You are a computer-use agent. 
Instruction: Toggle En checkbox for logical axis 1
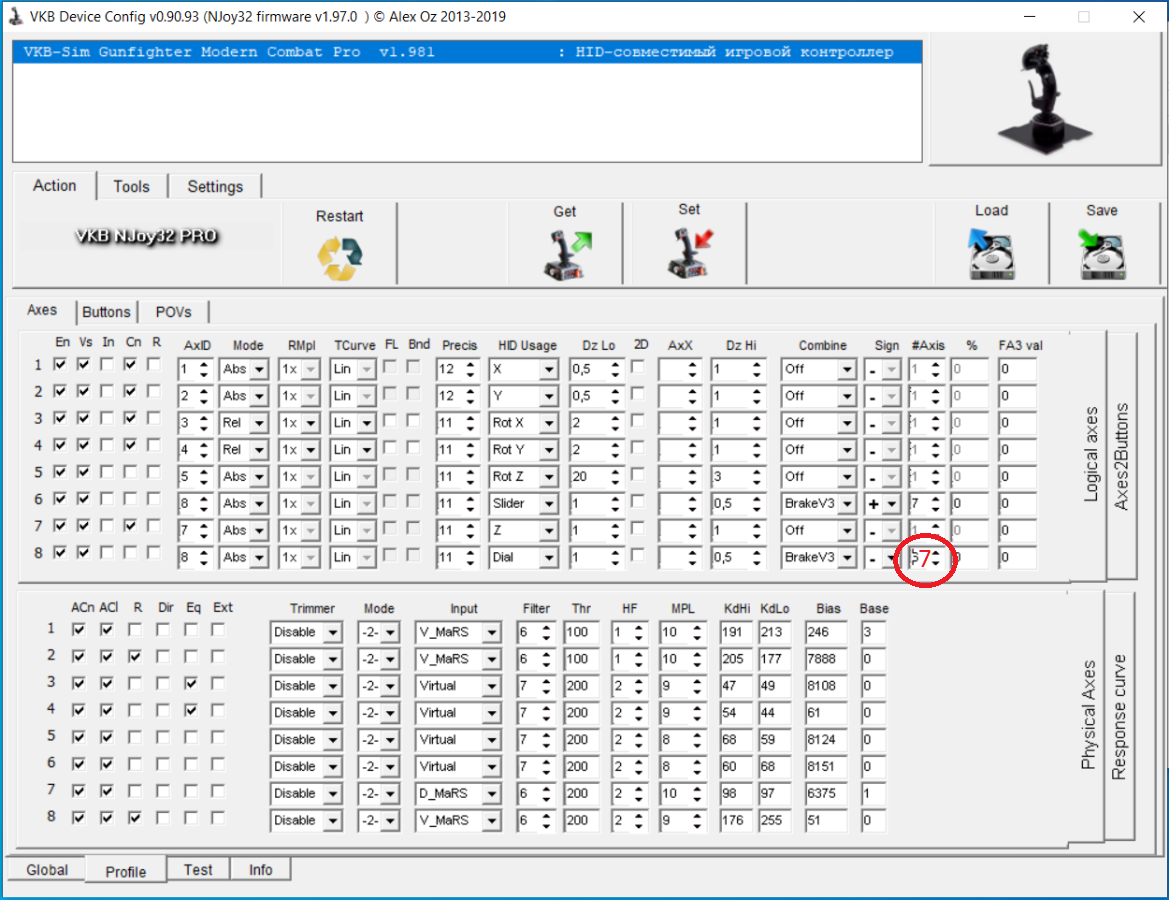pos(60,365)
